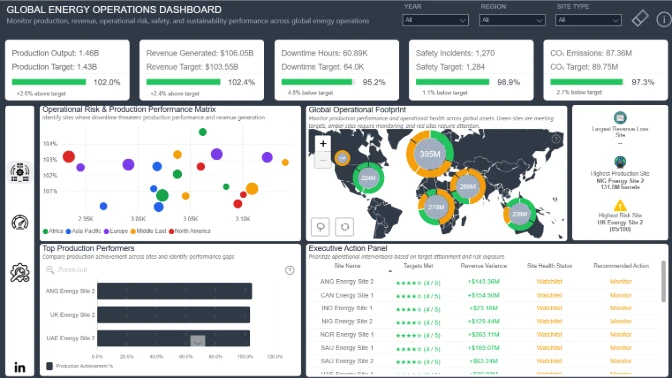Toggle the North America legend item
The width and height of the screenshot is (672, 378).
[x=189, y=231]
